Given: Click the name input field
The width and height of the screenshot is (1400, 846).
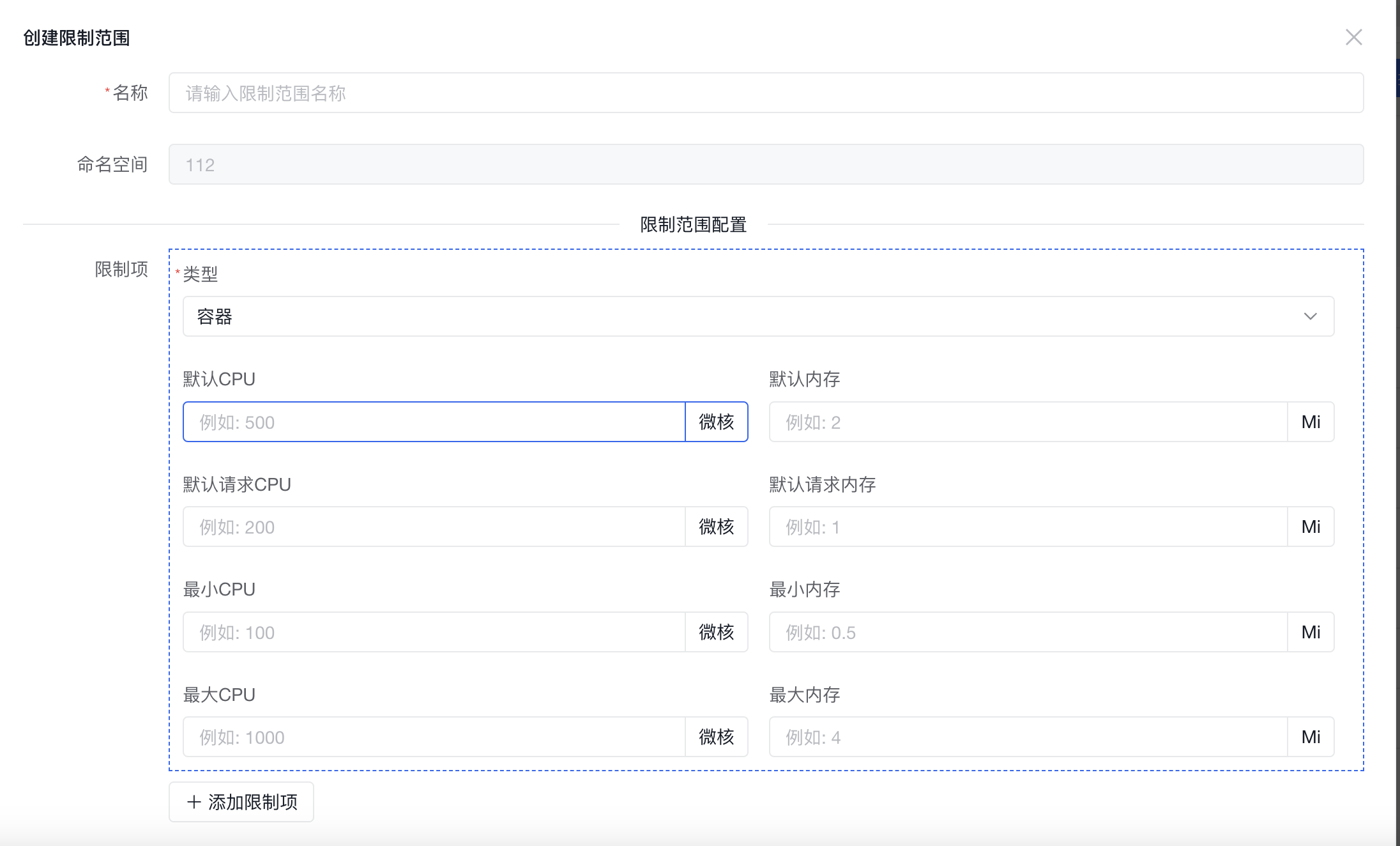Looking at the screenshot, I should tap(765, 93).
